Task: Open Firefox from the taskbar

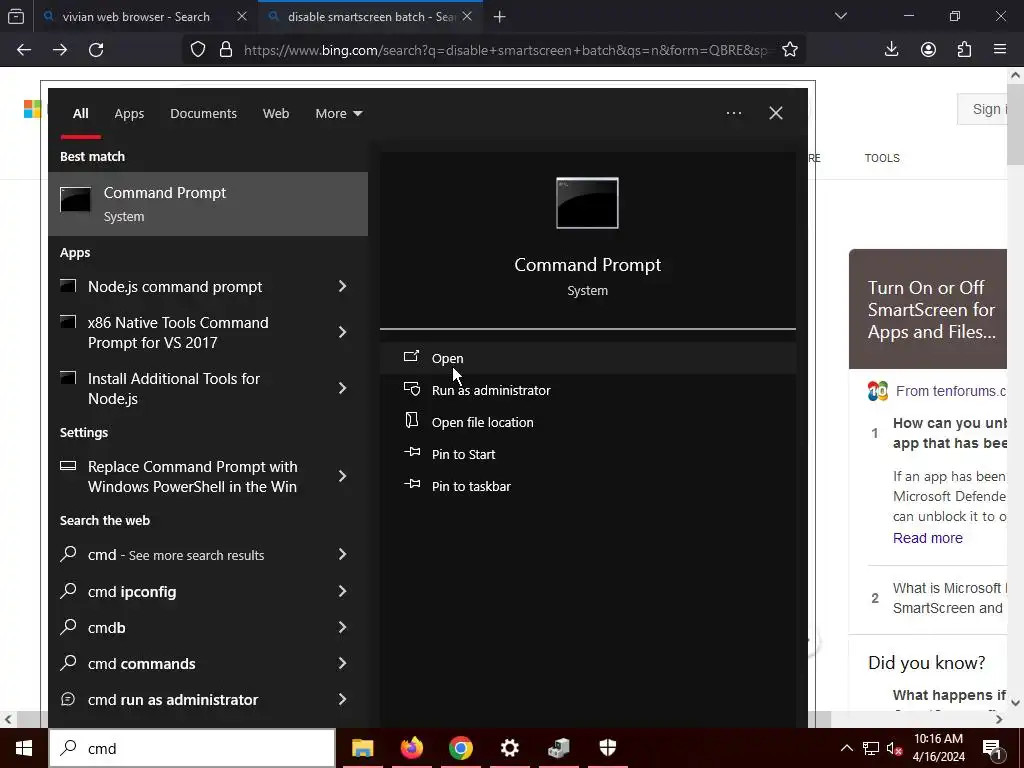Action: (x=411, y=748)
